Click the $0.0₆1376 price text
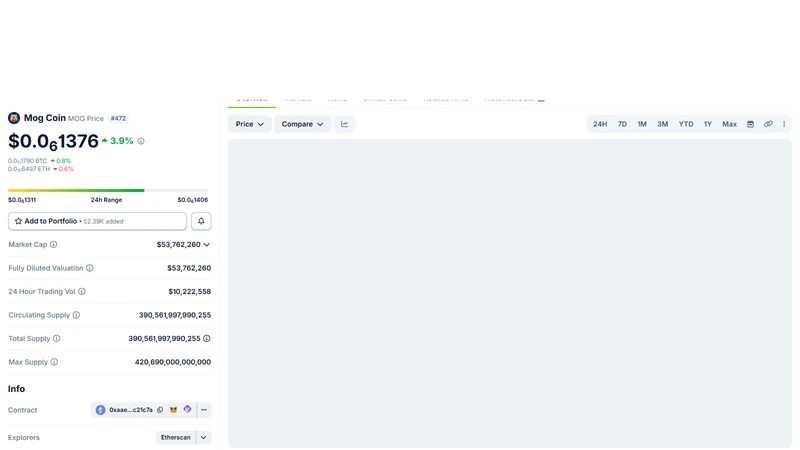The image size is (800, 450). [53, 142]
